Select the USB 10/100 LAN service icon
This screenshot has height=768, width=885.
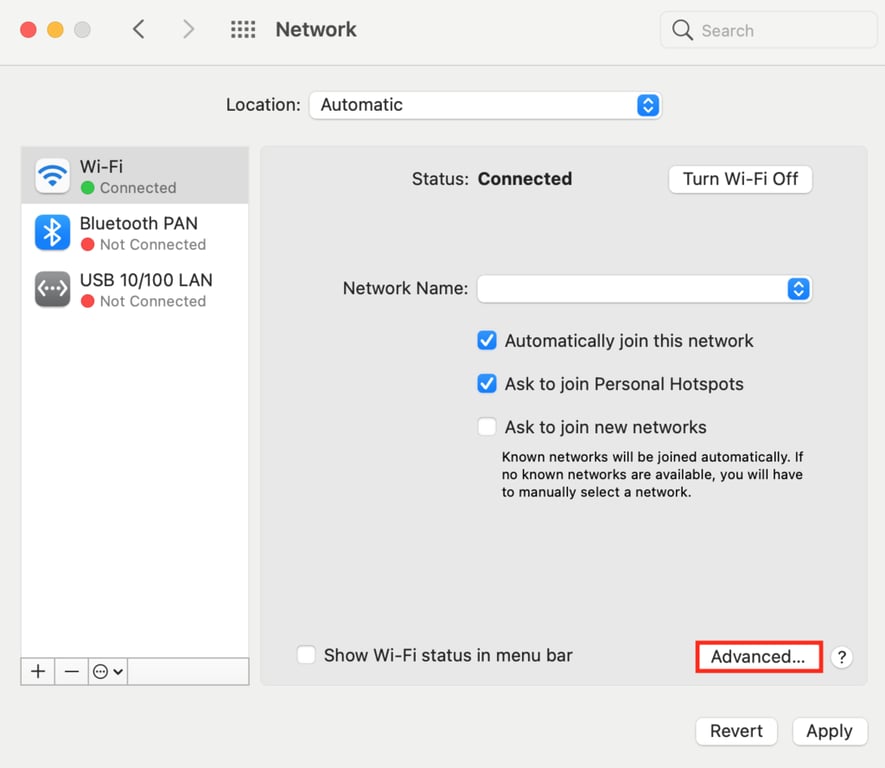click(51, 289)
